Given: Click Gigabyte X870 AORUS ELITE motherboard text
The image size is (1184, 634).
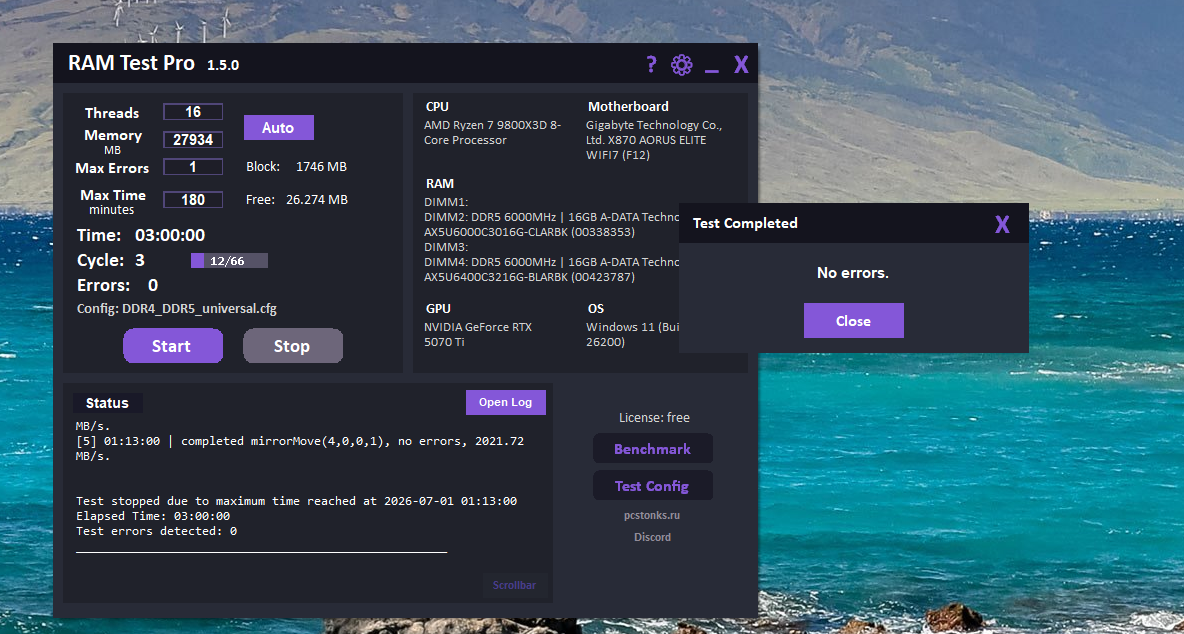Looking at the screenshot, I should coord(654,140).
